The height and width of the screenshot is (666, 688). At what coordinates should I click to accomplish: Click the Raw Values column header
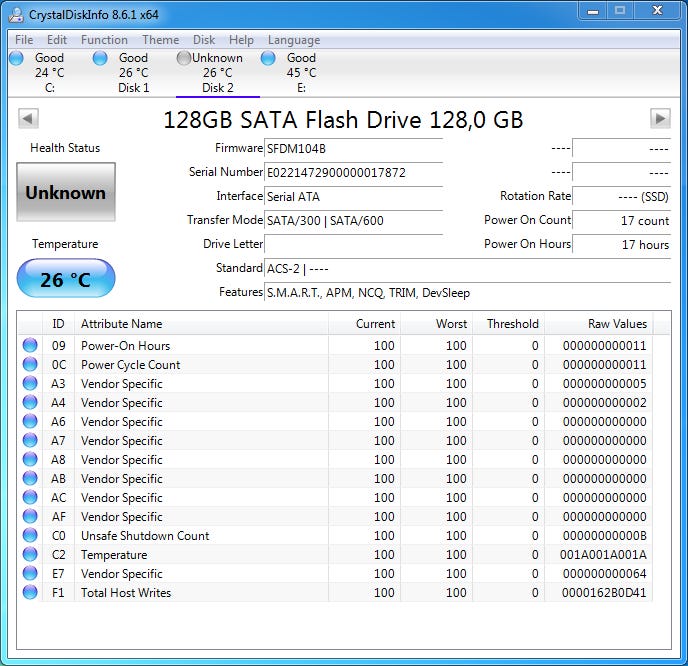pyautogui.click(x=617, y=324)
